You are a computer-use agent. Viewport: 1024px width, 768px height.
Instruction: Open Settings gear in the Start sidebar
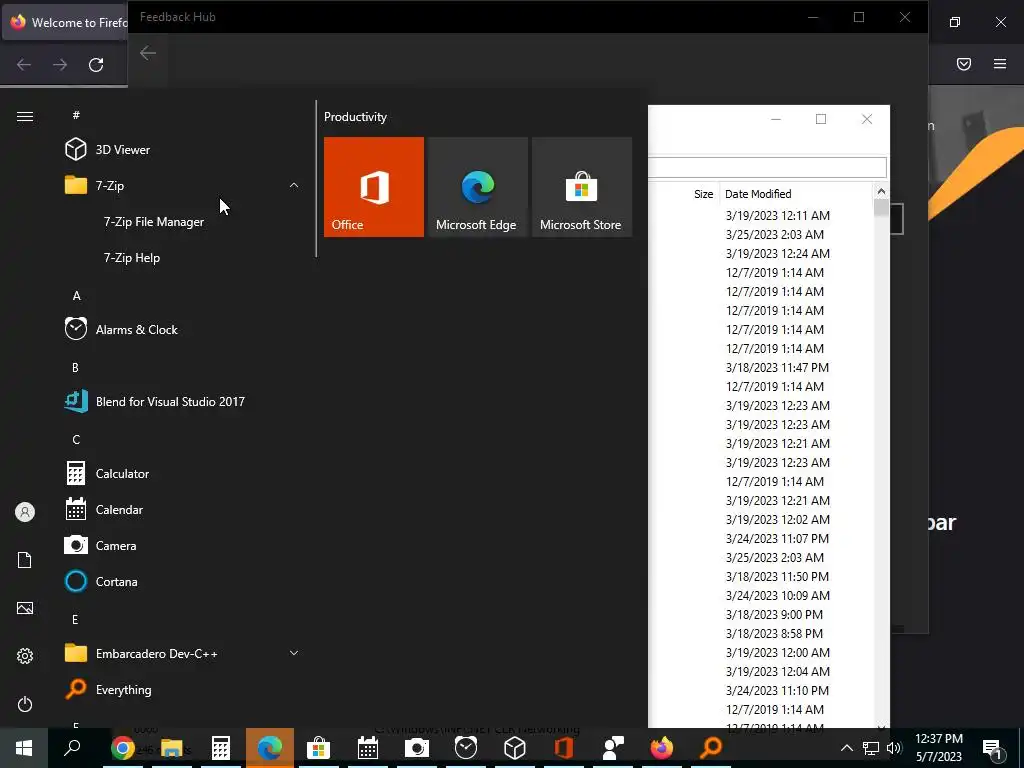pos(25,656)
